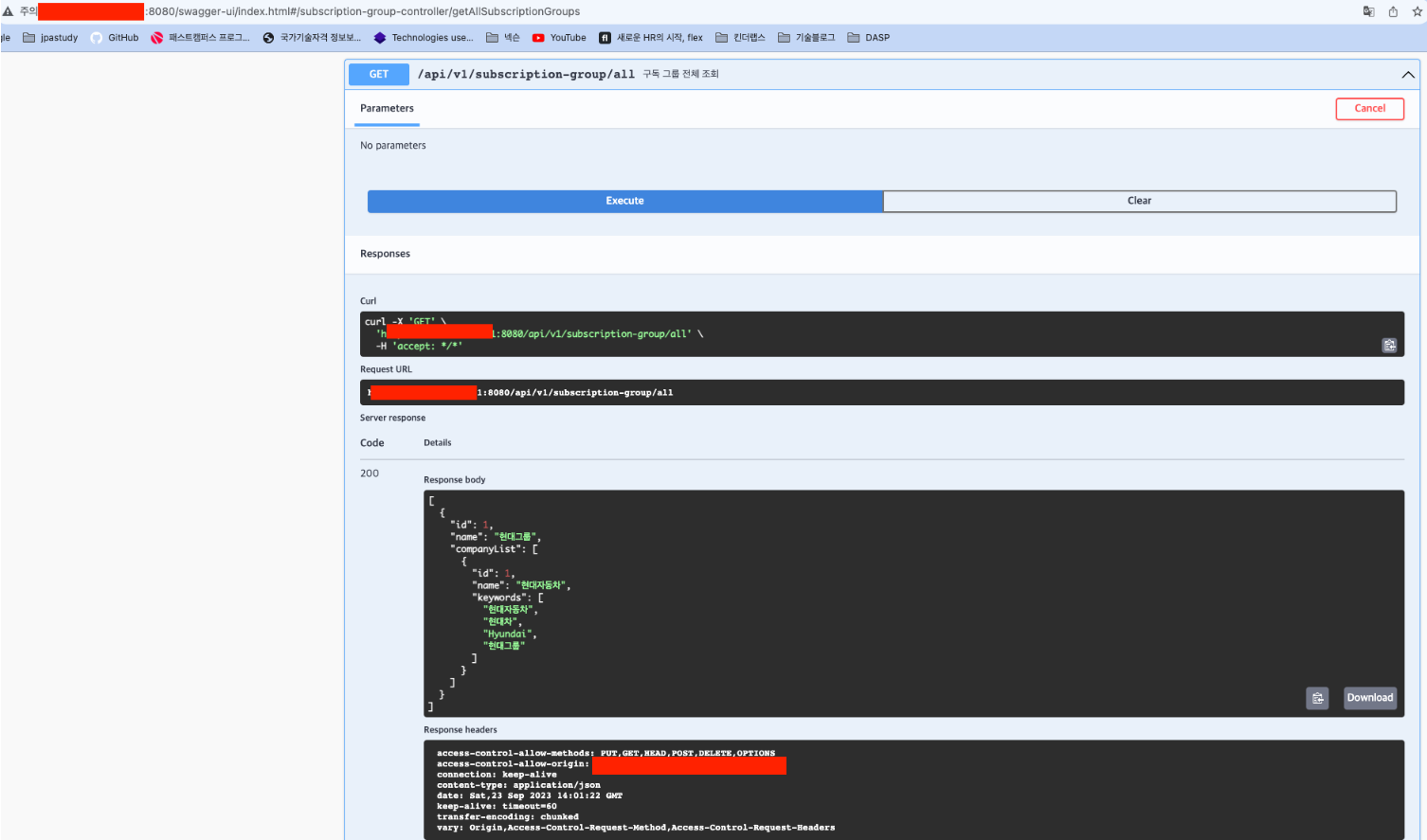Image resolution: width=1427 pixels, height=840 pixels.
Task: Click the "Hyundai" keyword value
Action: pyautogui.click(x=509, y=634)
